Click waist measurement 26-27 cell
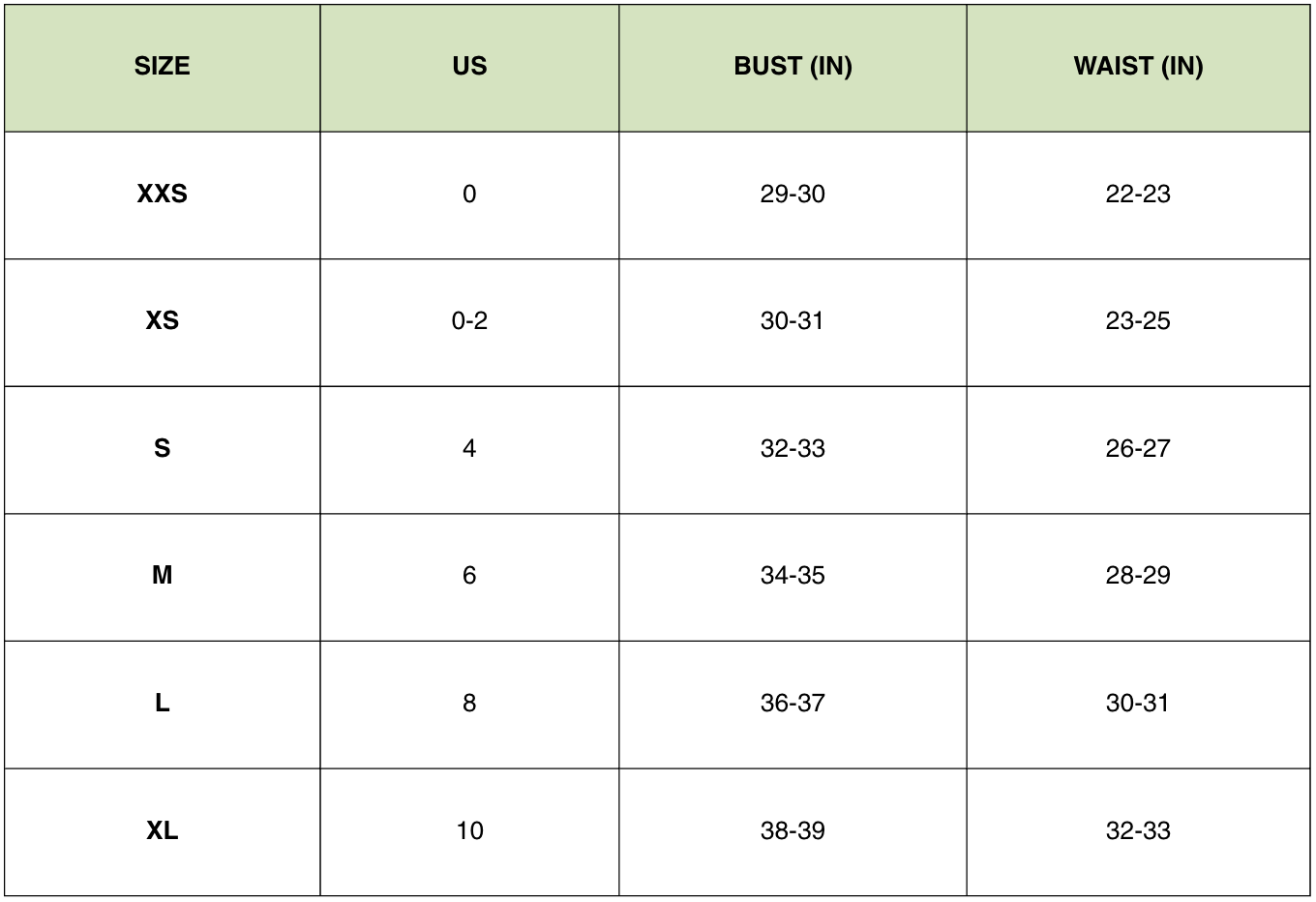This screenshot has width=1316, height=902. [1138, 449]
